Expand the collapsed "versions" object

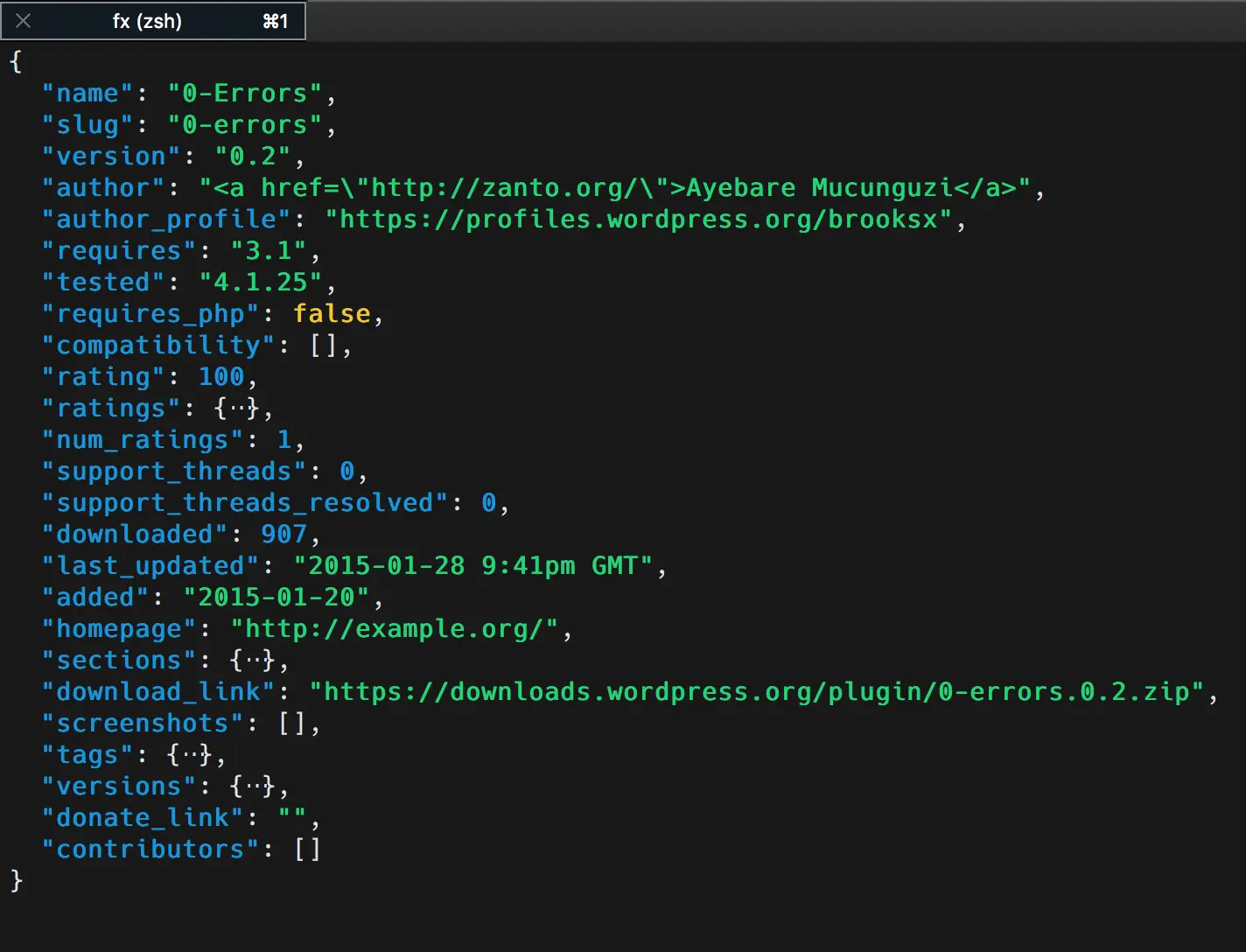coord(253,787)
